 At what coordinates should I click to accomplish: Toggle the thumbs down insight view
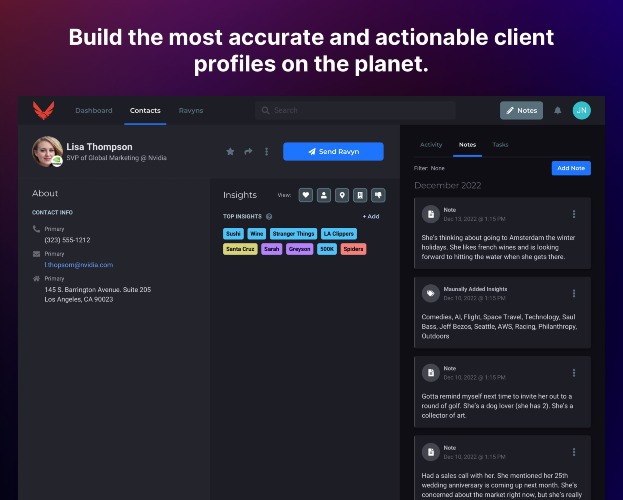coord(378,195)
